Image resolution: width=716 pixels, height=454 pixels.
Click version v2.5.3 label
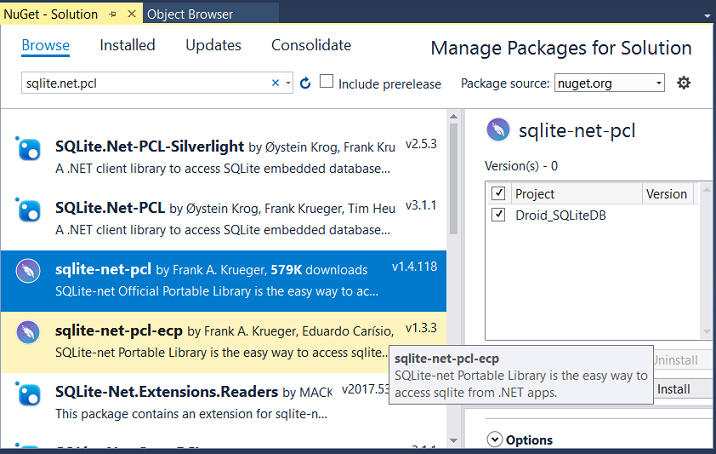[421, 144]
